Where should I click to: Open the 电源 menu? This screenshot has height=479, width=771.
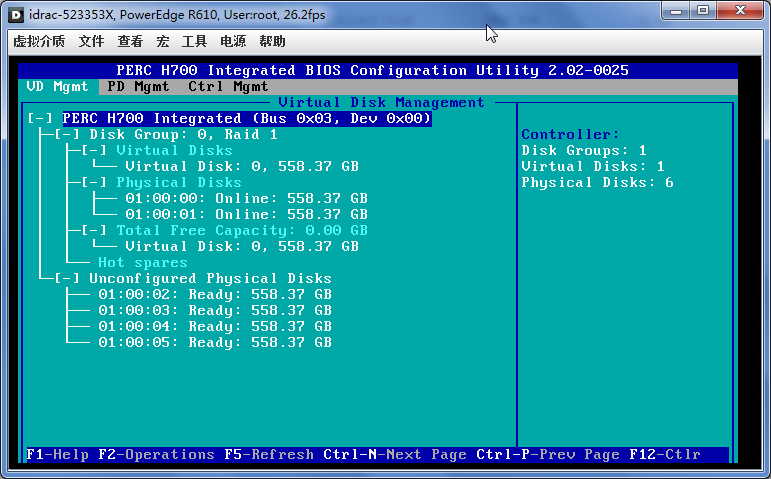coord(233,41)
